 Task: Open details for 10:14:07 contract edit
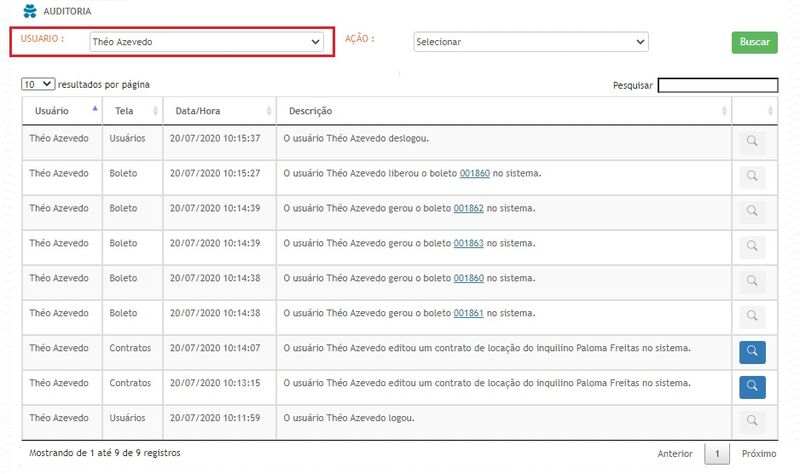point(752,352)
